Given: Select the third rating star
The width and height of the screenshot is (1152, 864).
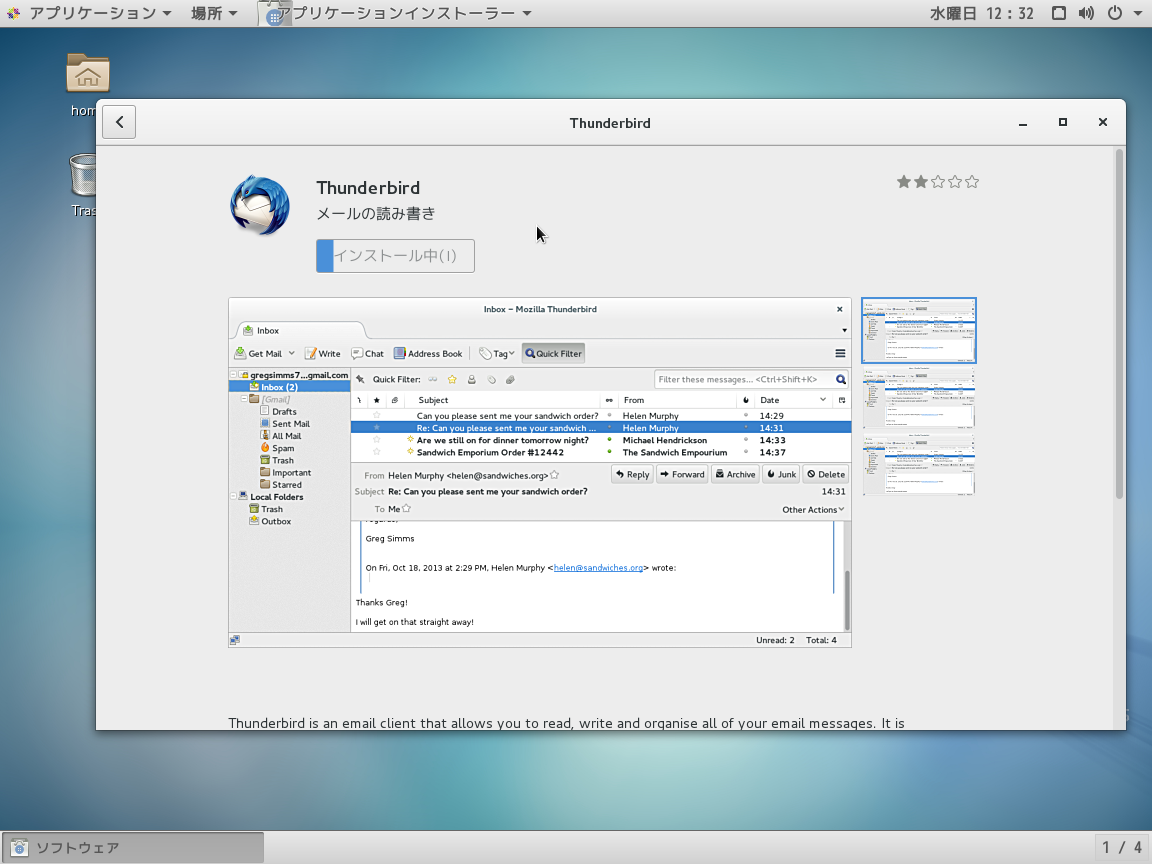Looking at the screenshot, I should (938, 181).
